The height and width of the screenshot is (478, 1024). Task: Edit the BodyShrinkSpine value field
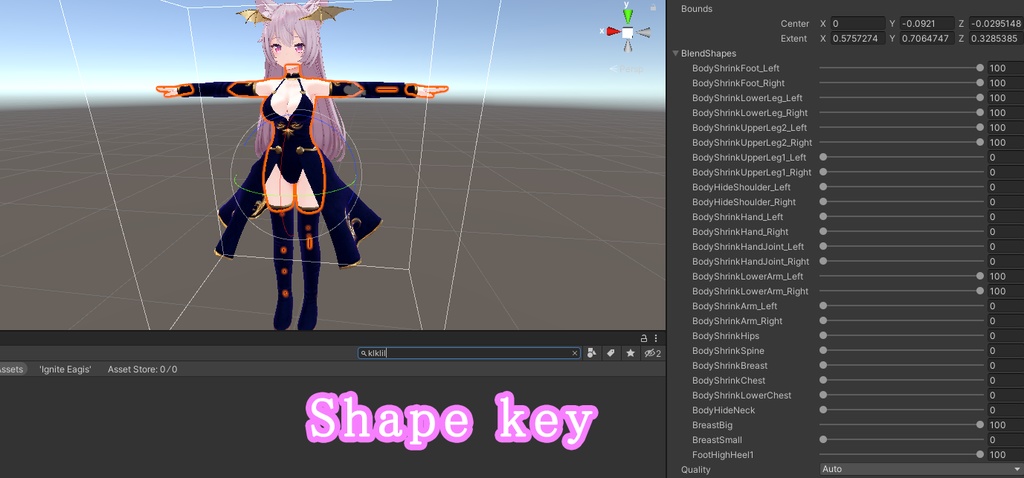pyautogui.click(x=1005, y=351)
